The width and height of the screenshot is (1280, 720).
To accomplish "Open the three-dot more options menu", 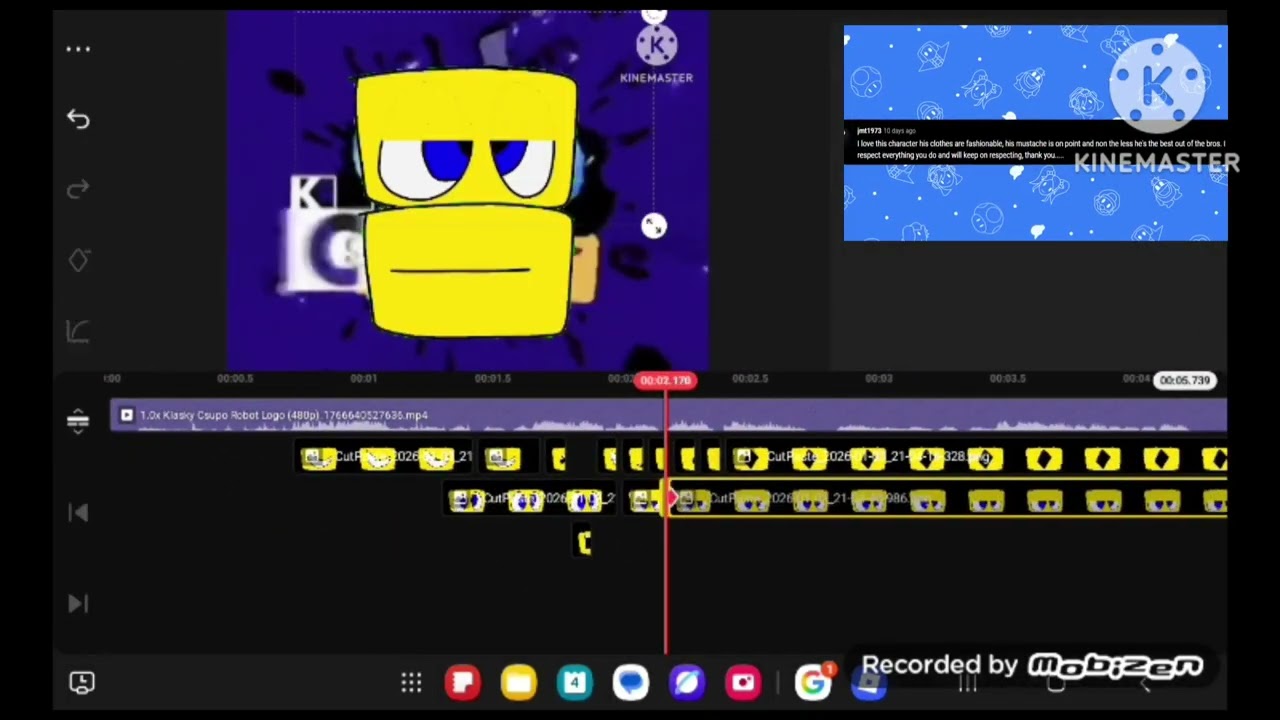I will point(78,49).
